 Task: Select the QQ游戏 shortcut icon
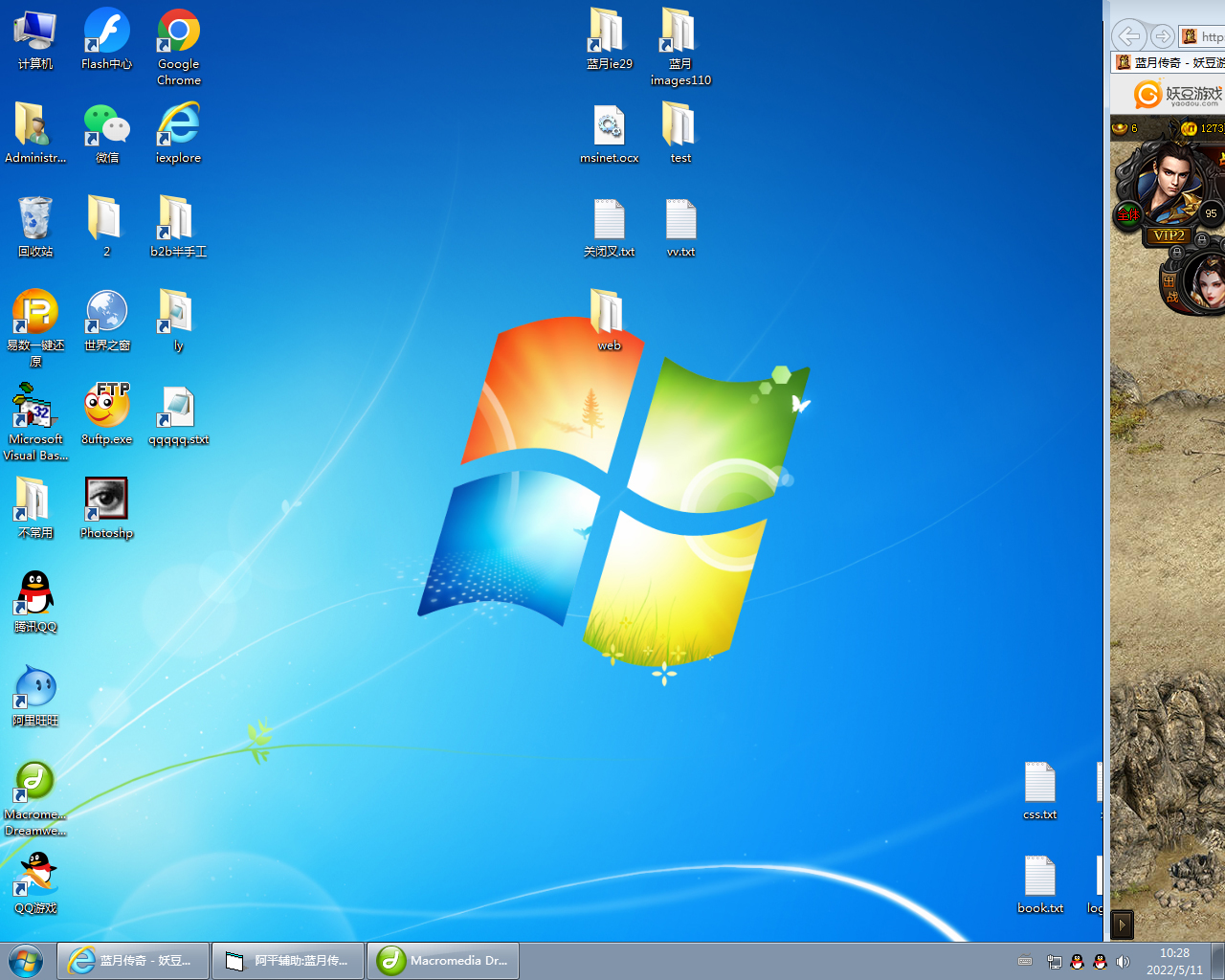point(35,883)
